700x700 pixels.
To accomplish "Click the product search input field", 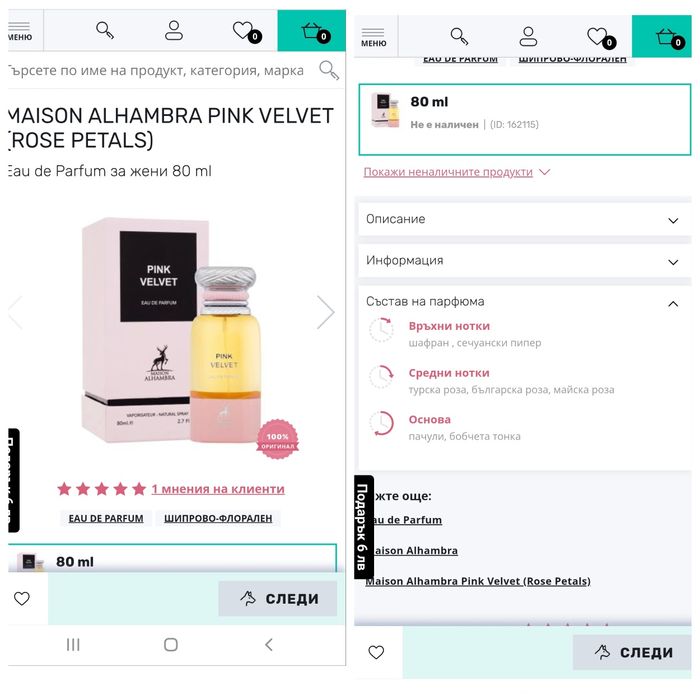I will (x=161, y=71).
